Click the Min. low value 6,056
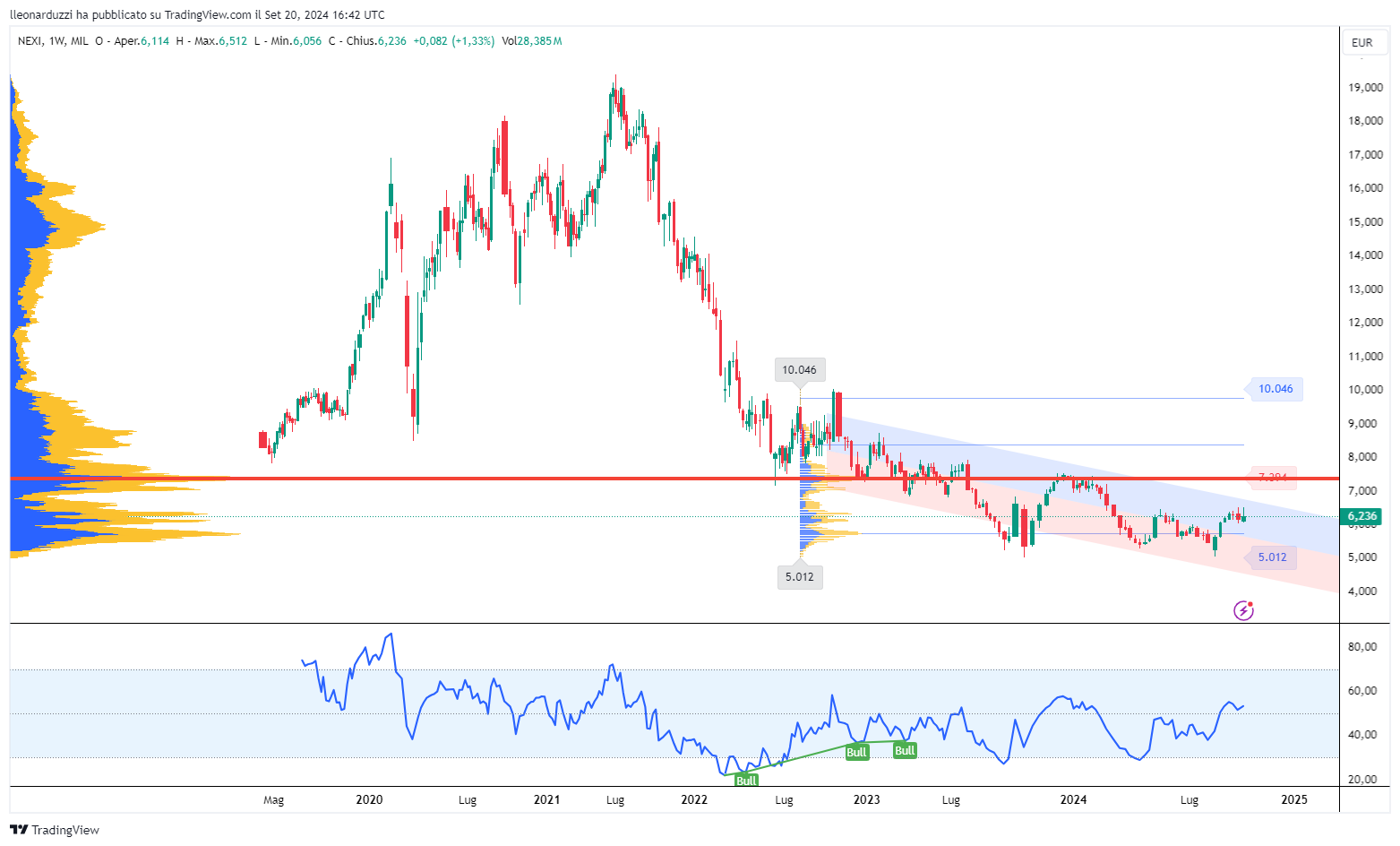Screen dimensions: 1400x846 [x=307, y=41]
